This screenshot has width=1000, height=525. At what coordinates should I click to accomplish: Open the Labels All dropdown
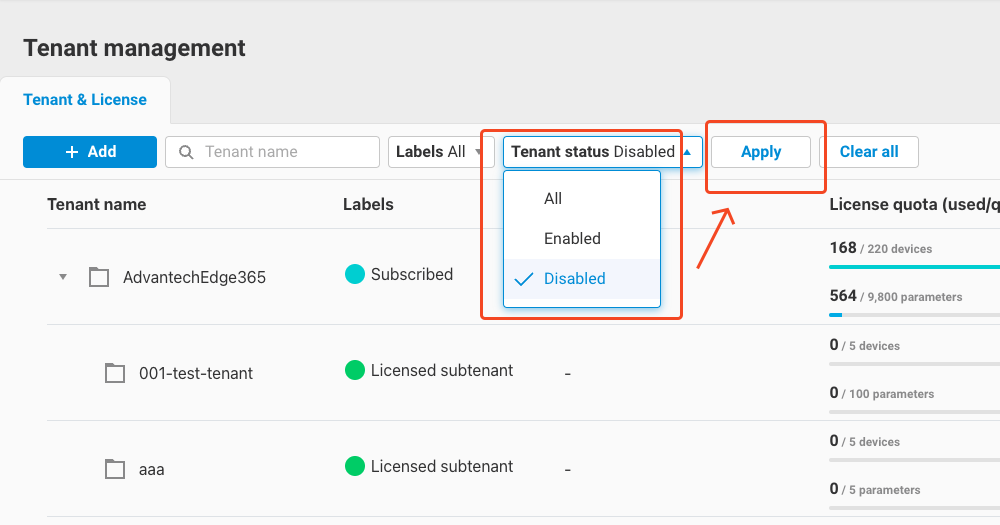[x=441, y=152]
